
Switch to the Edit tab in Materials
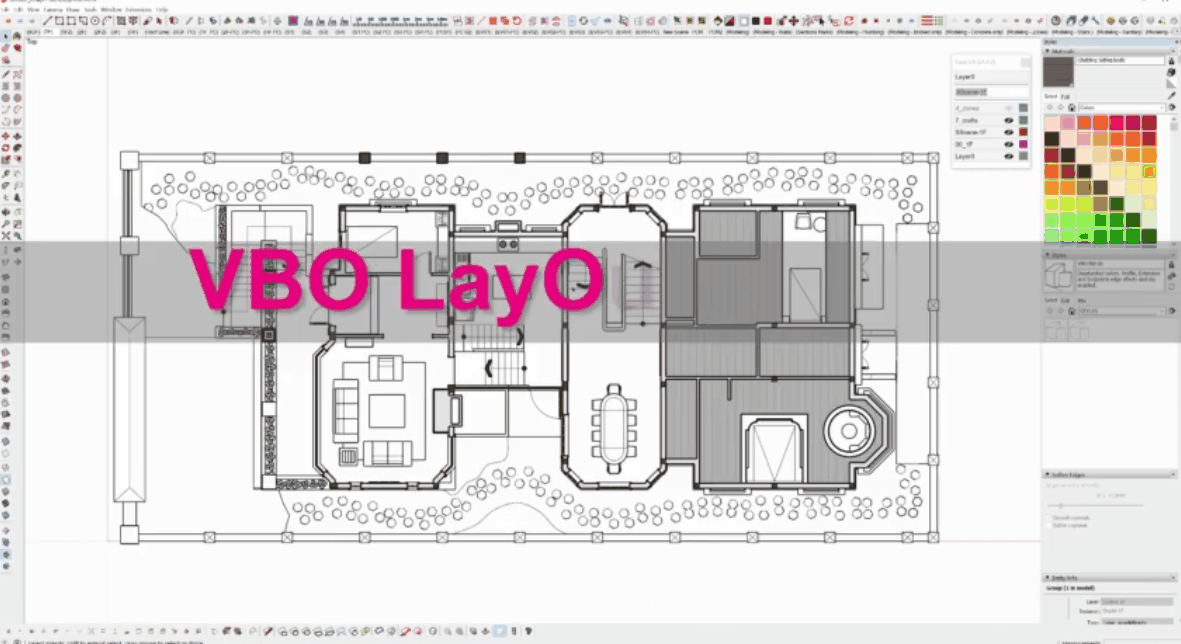[1065, 97]
